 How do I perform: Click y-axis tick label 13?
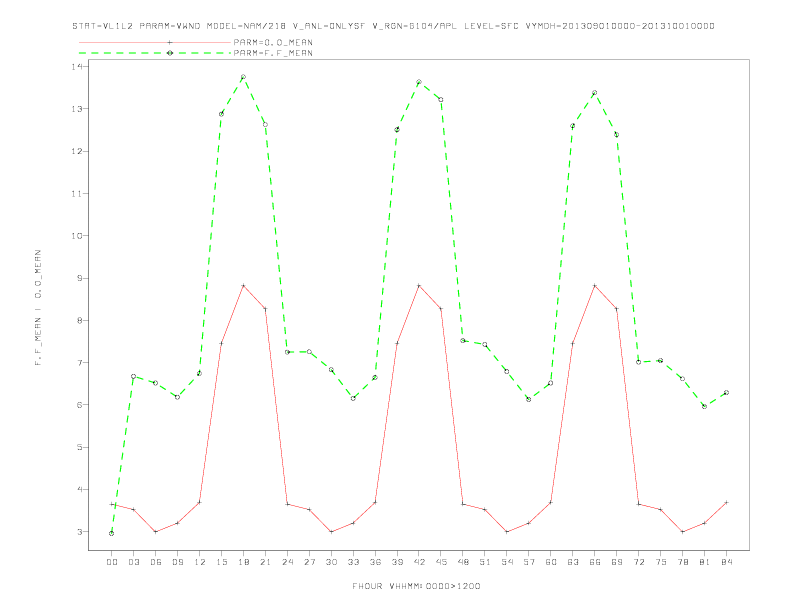coord(78,109)
